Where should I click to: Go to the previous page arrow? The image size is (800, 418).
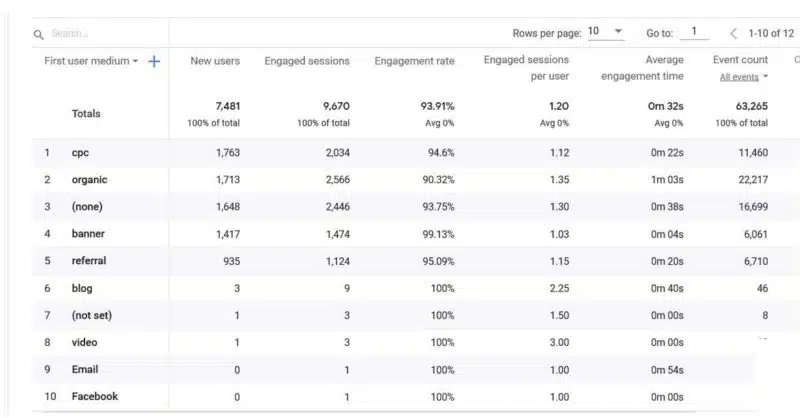734,33
